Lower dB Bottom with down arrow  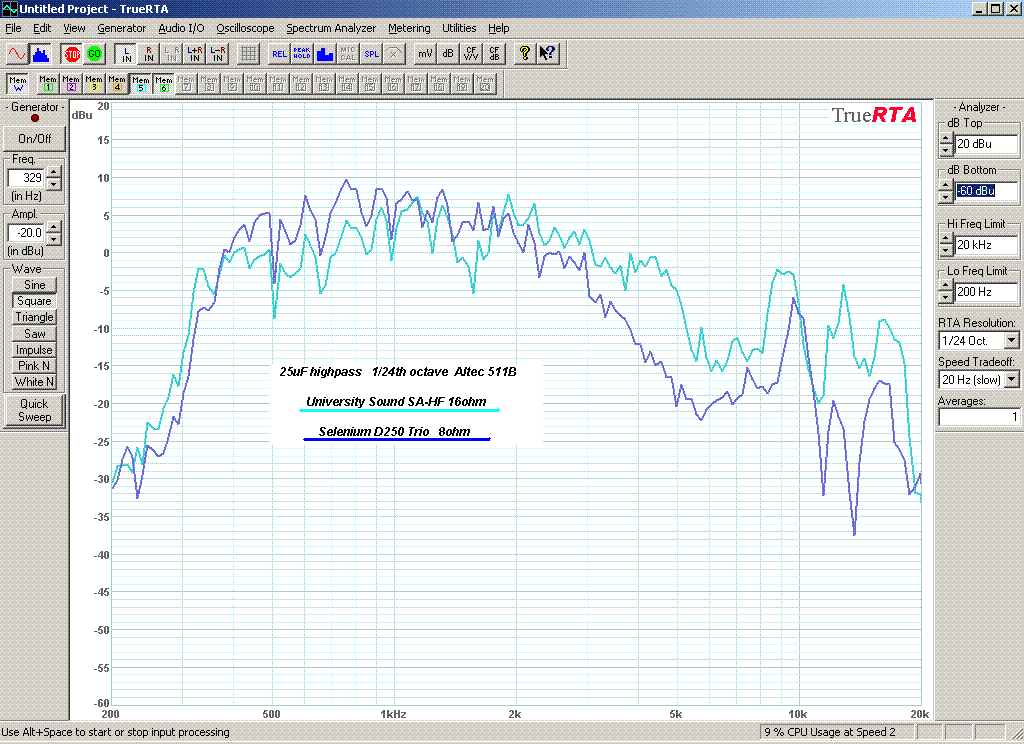pyautogui.click(x=946, y=197)
